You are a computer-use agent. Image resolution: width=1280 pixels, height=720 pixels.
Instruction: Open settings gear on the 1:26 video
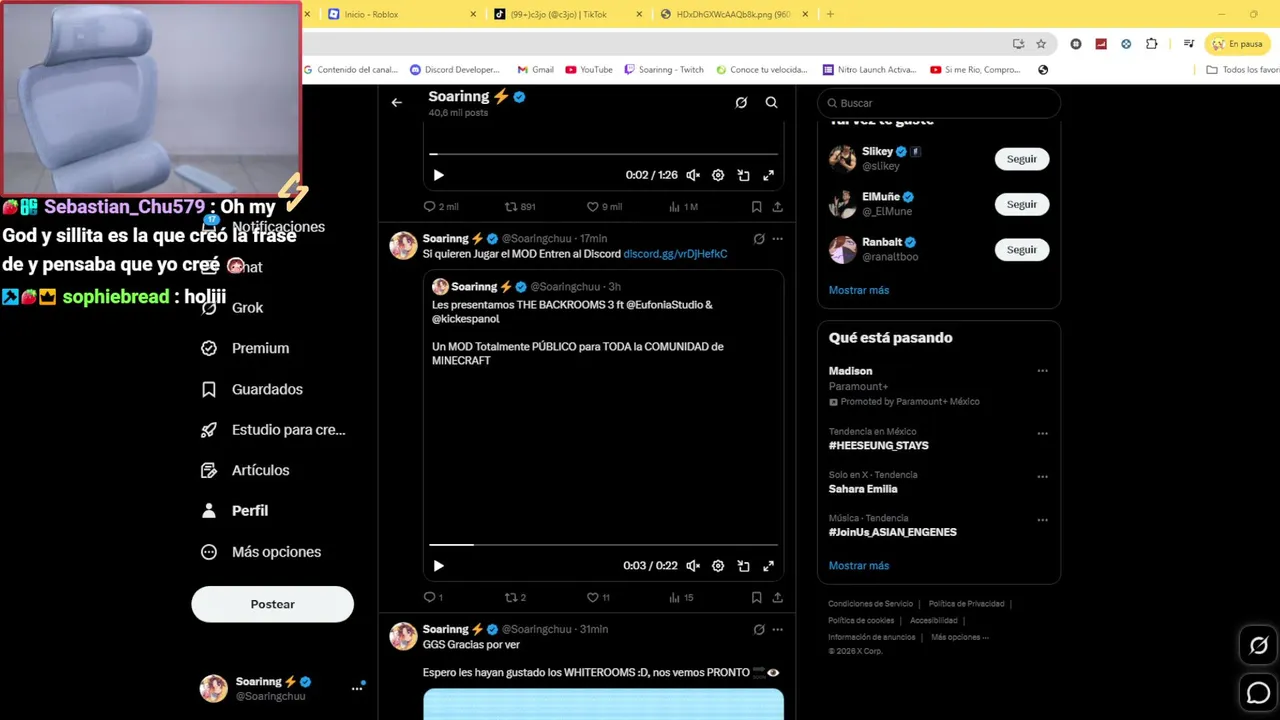[x=718, y=175]
